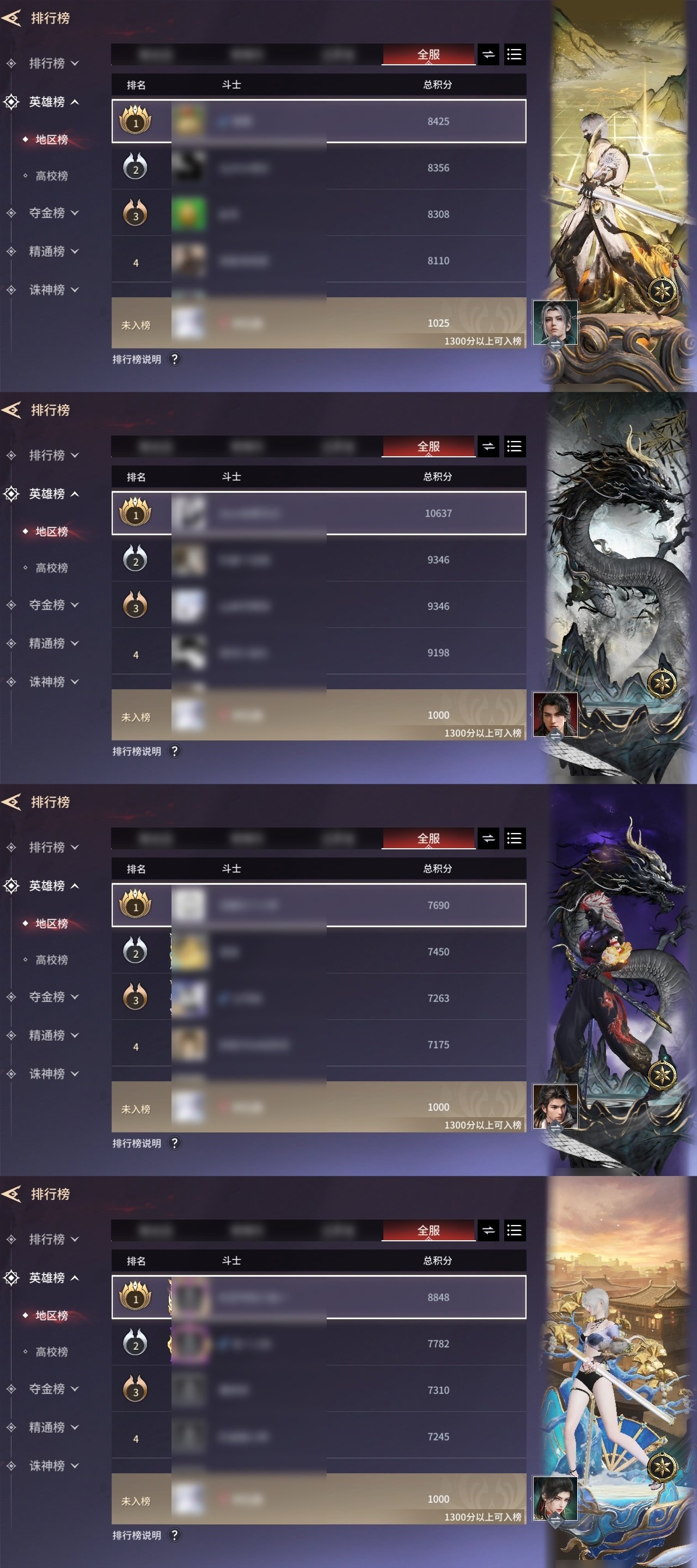Viewport: 697px width, 1568px height.
Task: Click the 未入榜 row showing 1025 points
Action: 319,323
